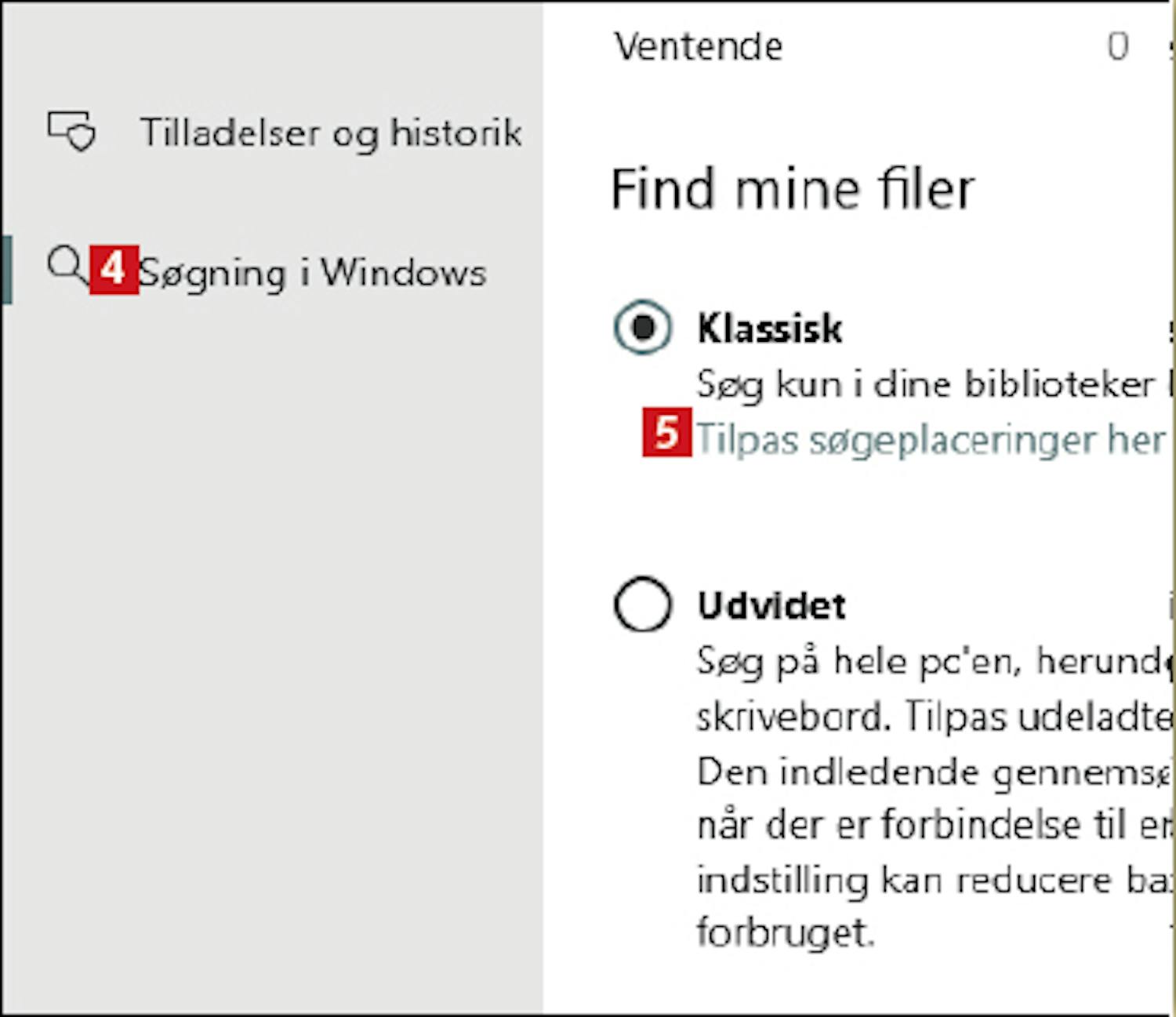Click the description line starting Søg på hele pc'en
This screenshot has height=1017, width=1176.
(x=935, y=662)
